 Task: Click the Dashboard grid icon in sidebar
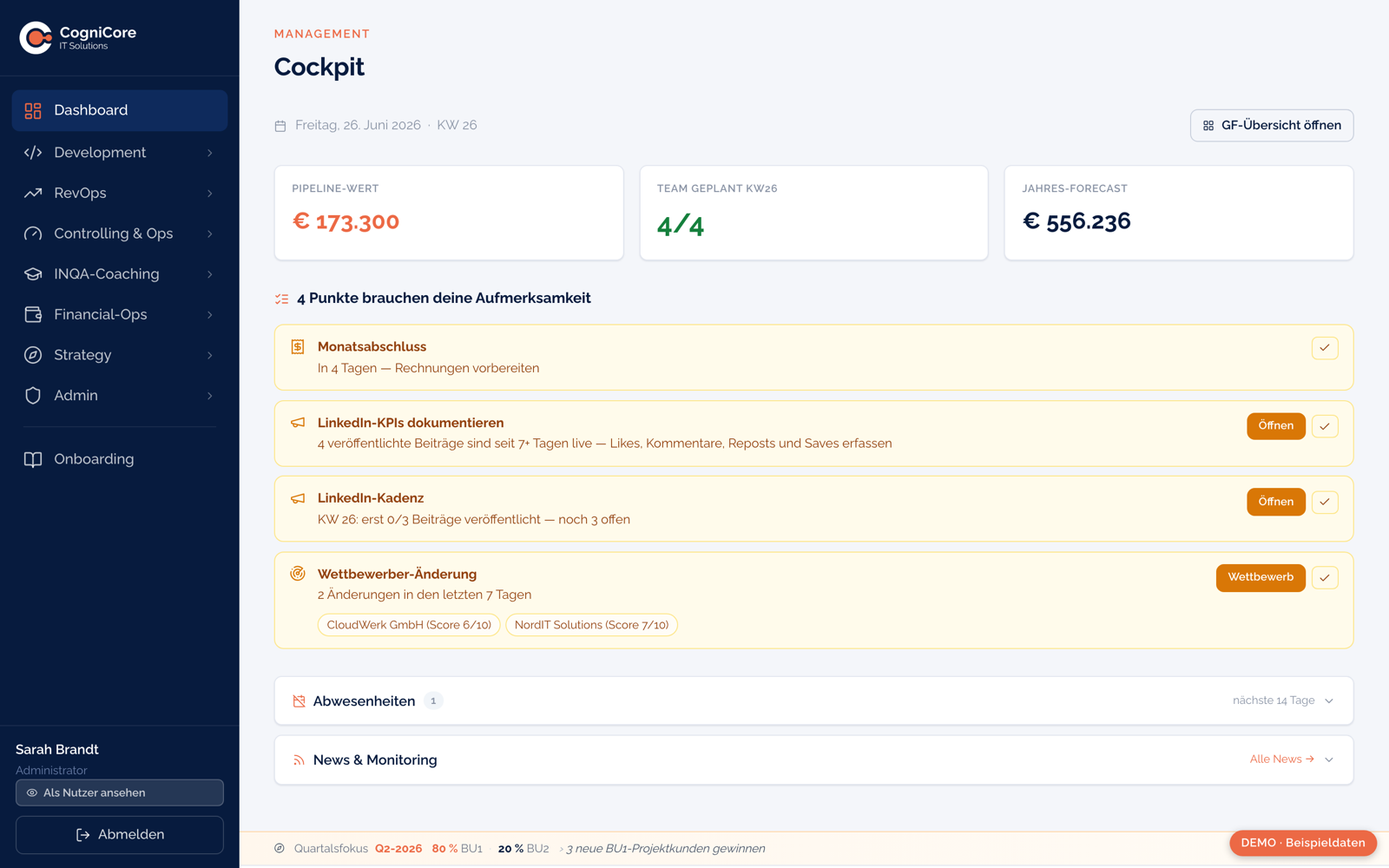(33, 110)
